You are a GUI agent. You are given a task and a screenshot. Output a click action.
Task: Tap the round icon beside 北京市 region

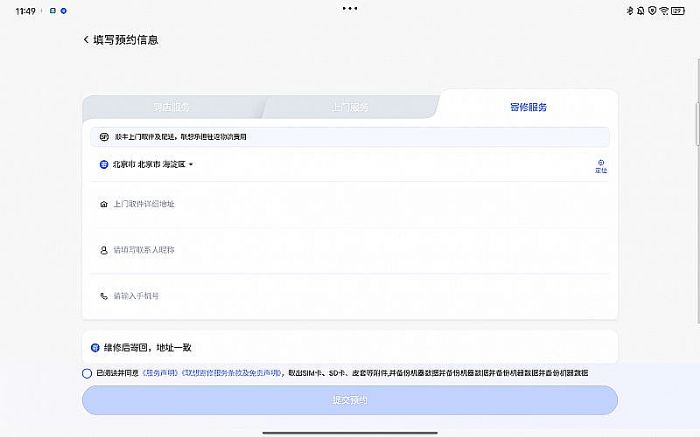[x=103, y=164]
